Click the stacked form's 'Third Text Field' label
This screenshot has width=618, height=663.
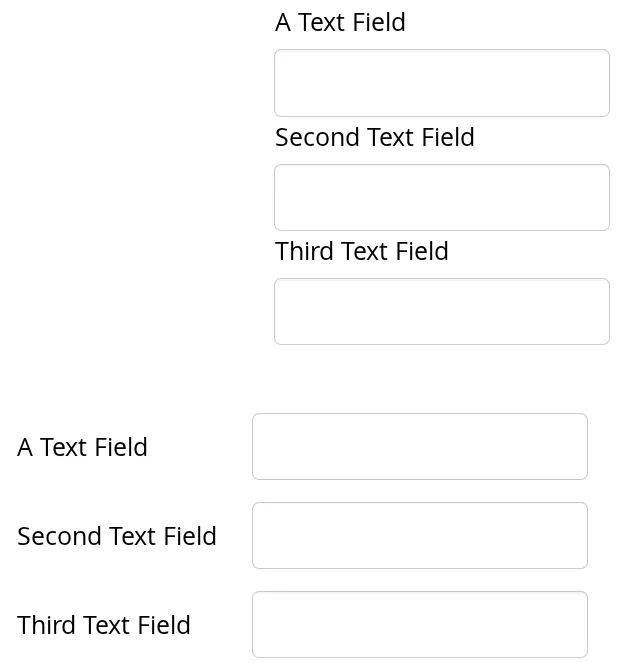[x=361, y=252]
